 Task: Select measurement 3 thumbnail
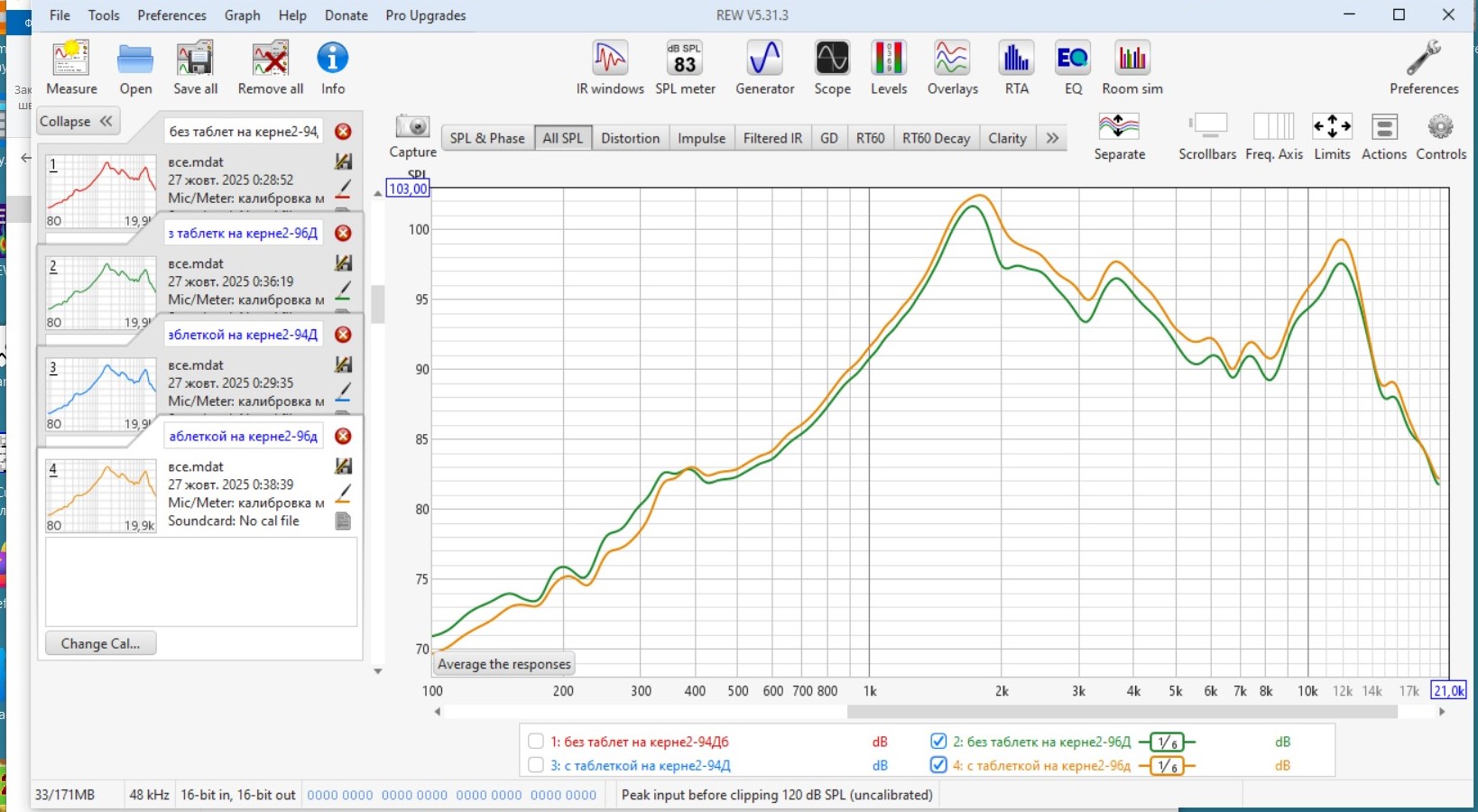coord(101,394)
